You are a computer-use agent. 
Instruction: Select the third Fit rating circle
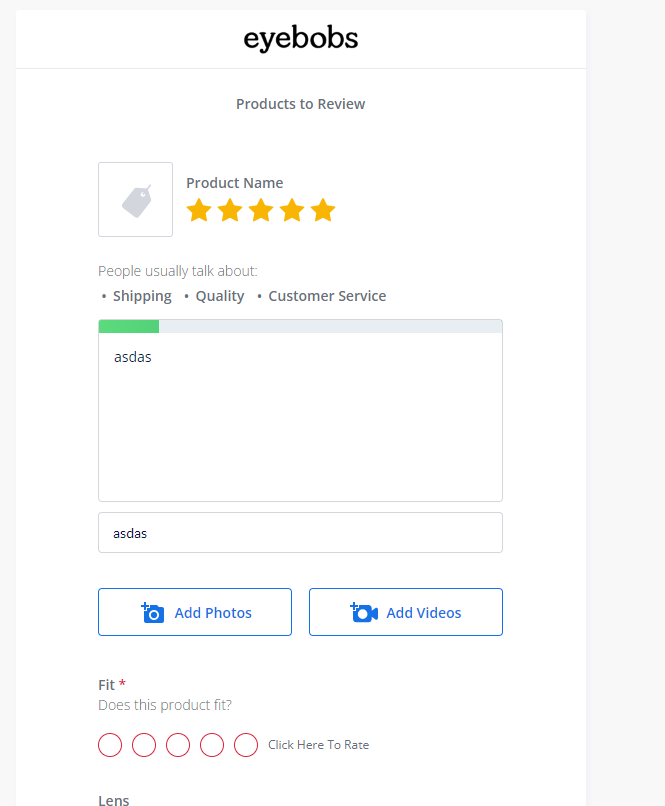(x=178, y=745)
